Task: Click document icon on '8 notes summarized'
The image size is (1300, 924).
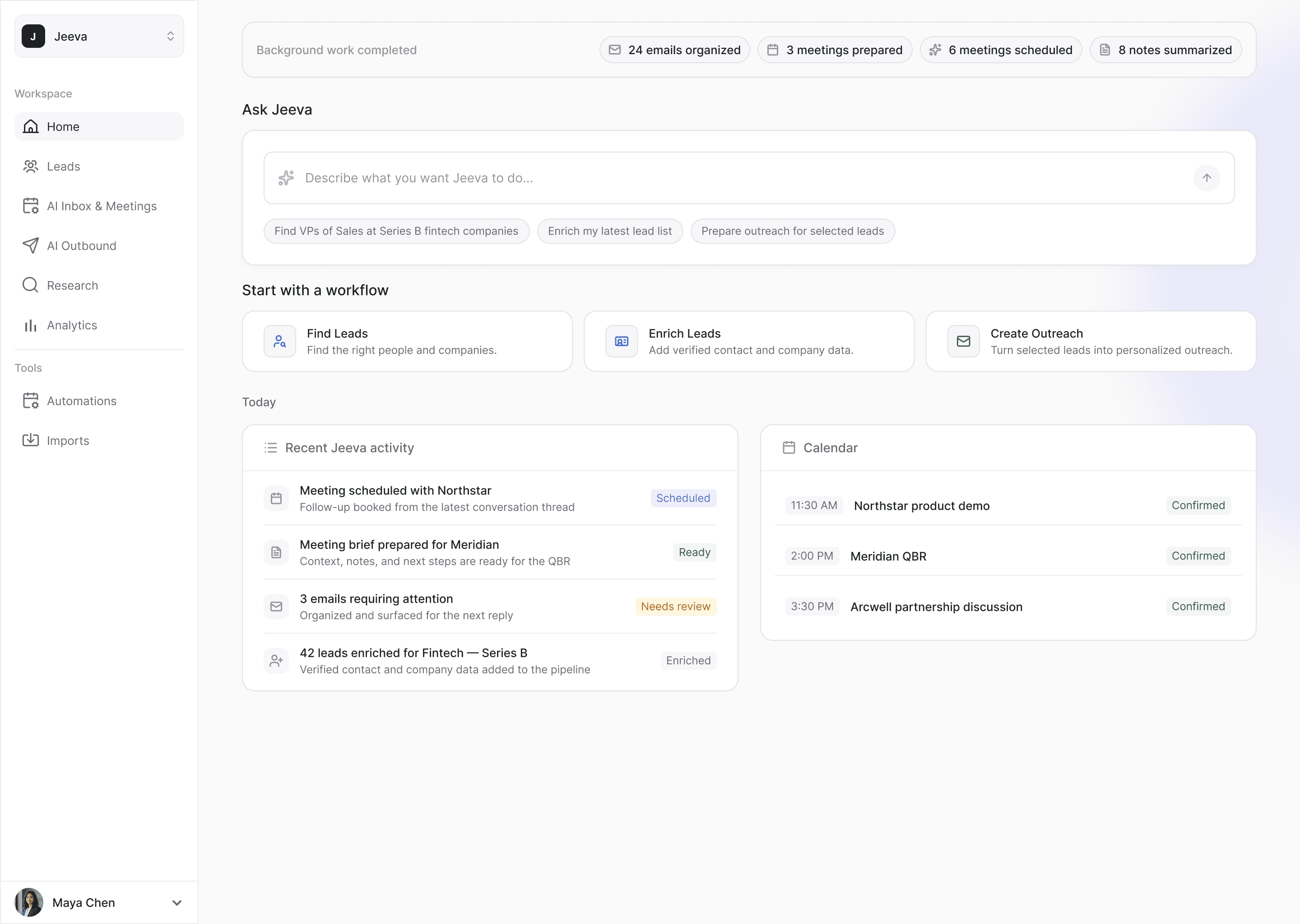Action: coord(1105,50)
